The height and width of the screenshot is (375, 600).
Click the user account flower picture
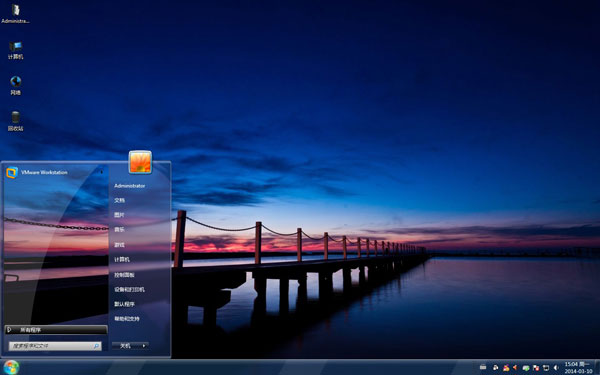click(140, 161)
